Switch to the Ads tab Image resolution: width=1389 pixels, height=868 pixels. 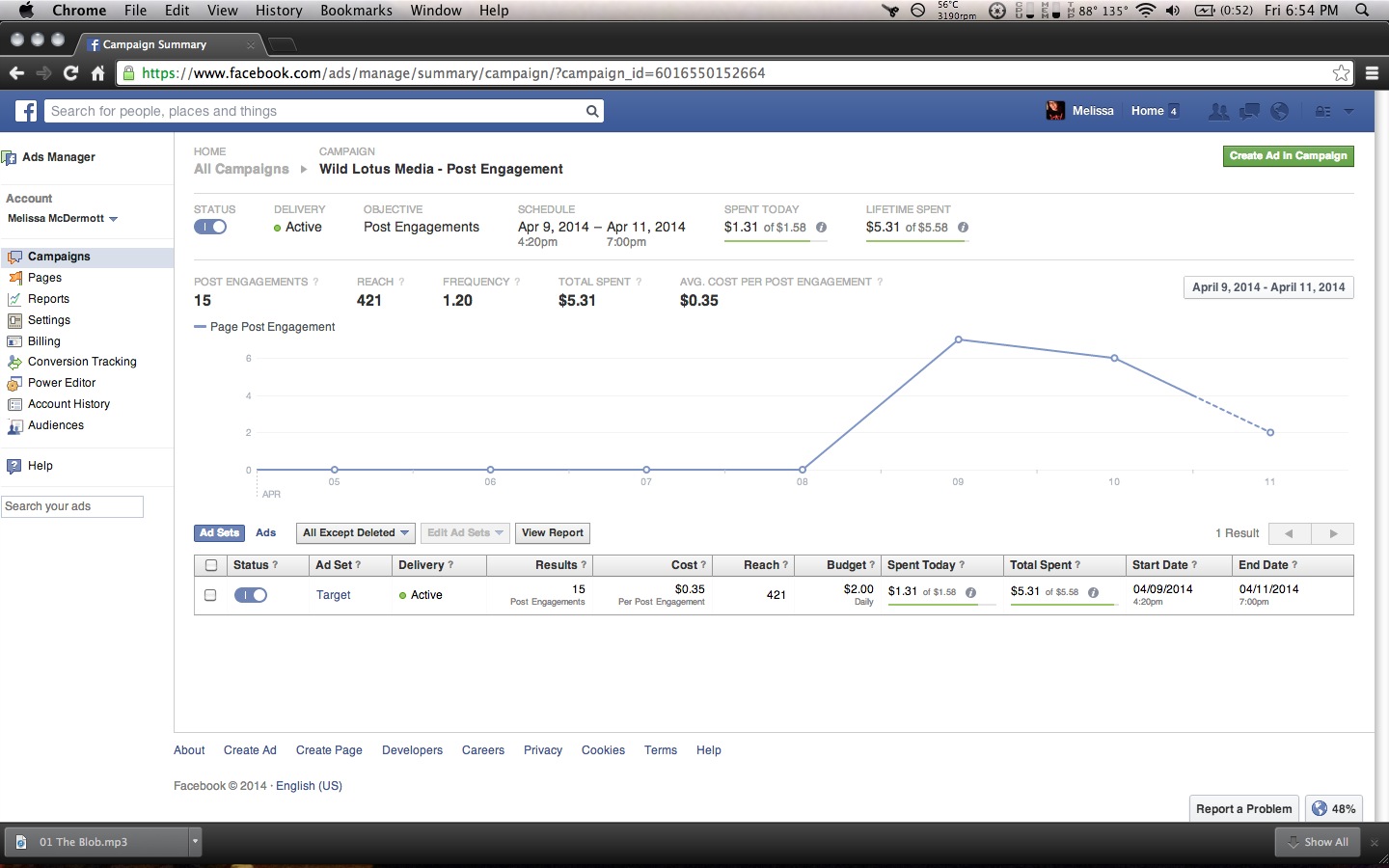266,532
